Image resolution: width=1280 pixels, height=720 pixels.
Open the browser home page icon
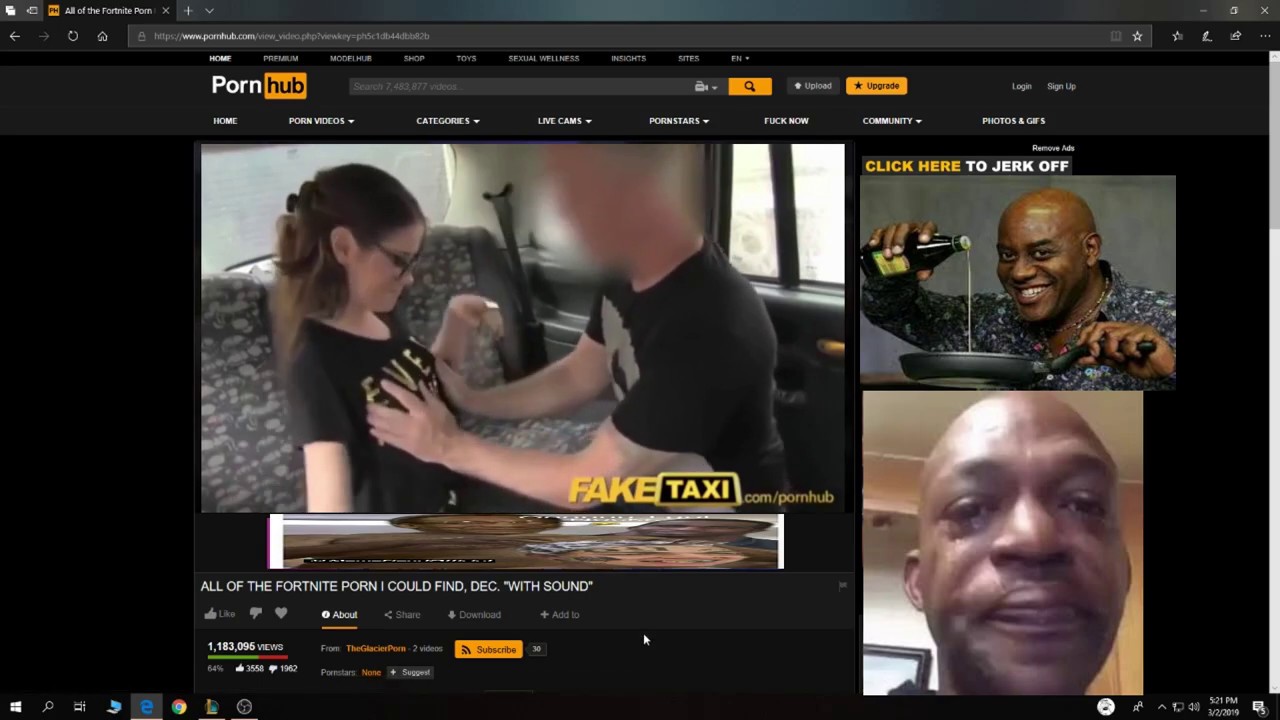point(102,36)
